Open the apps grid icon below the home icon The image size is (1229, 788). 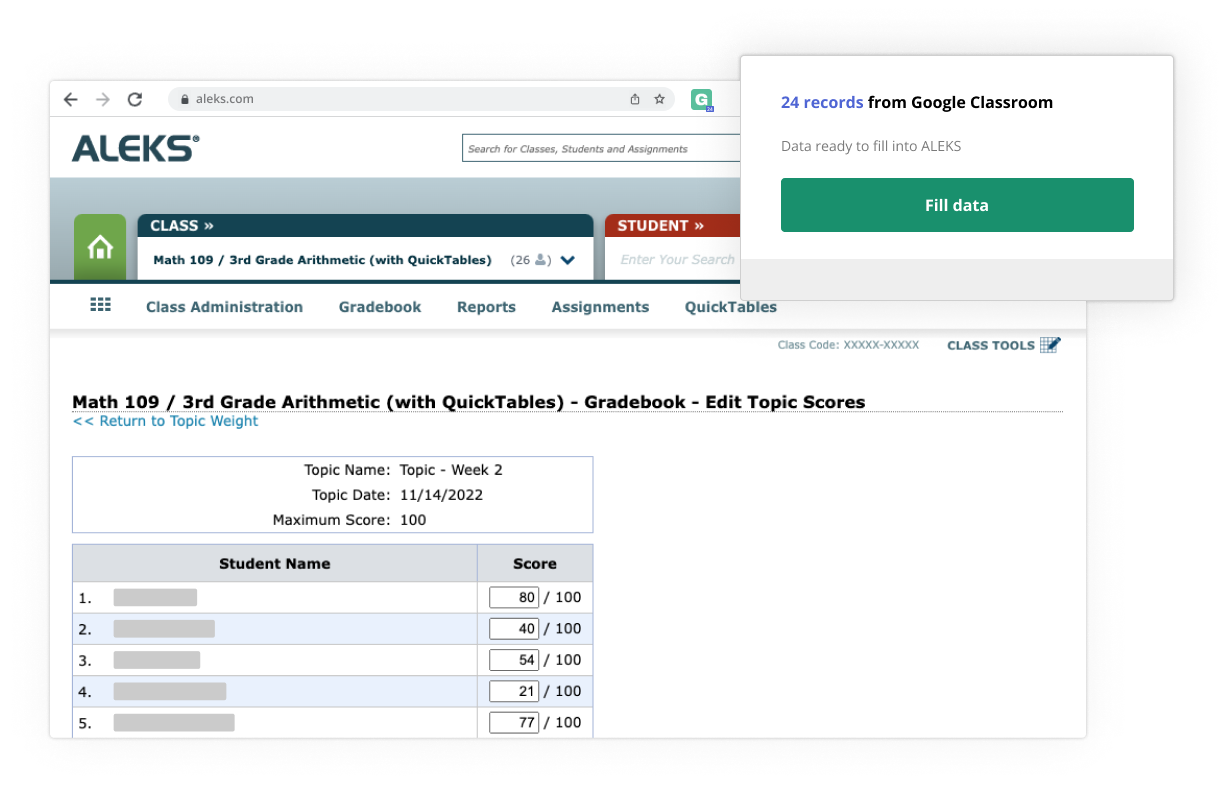pos(100,306)
